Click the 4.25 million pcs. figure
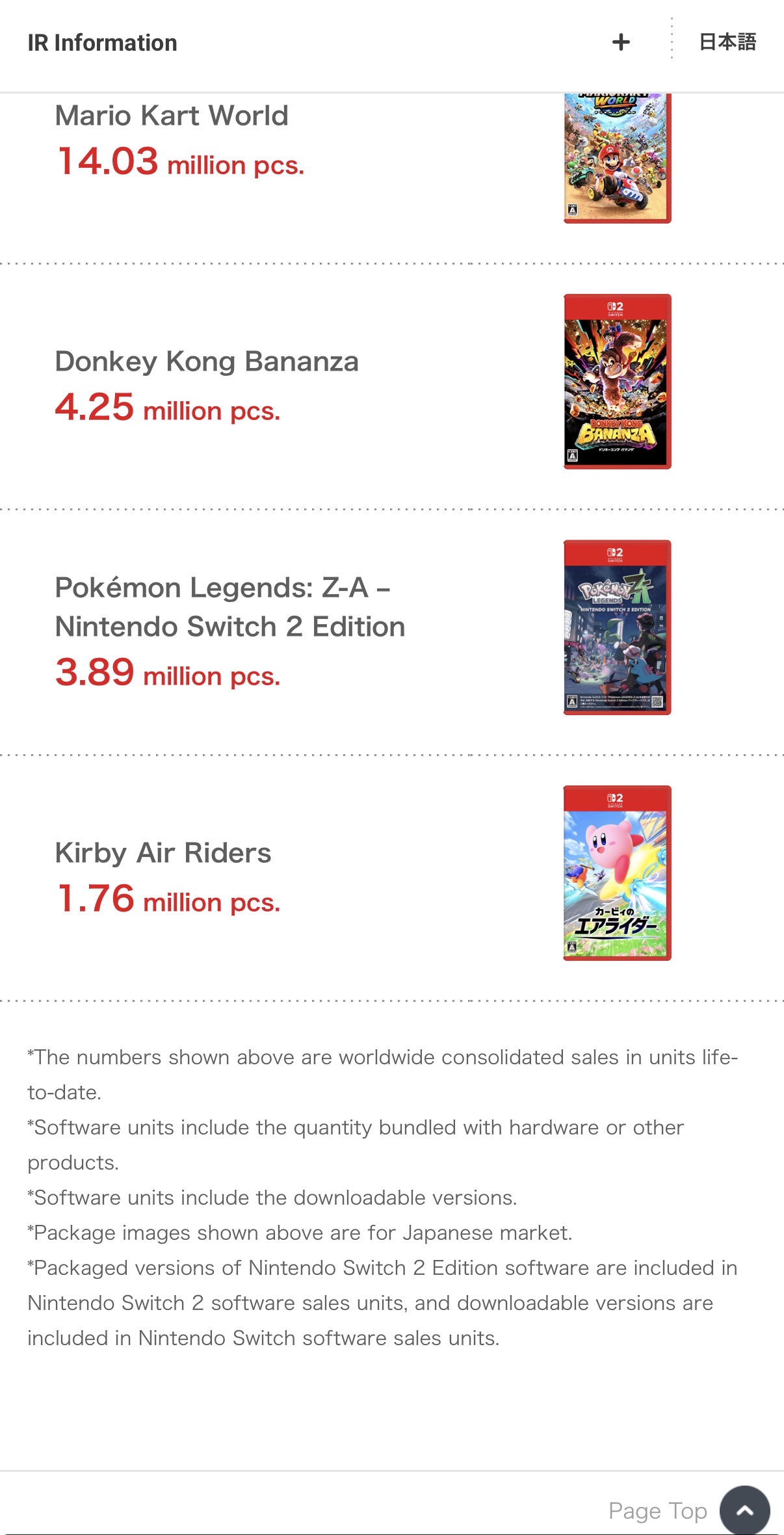Viewport: 784px width, 1535px height. pos(168,408)
